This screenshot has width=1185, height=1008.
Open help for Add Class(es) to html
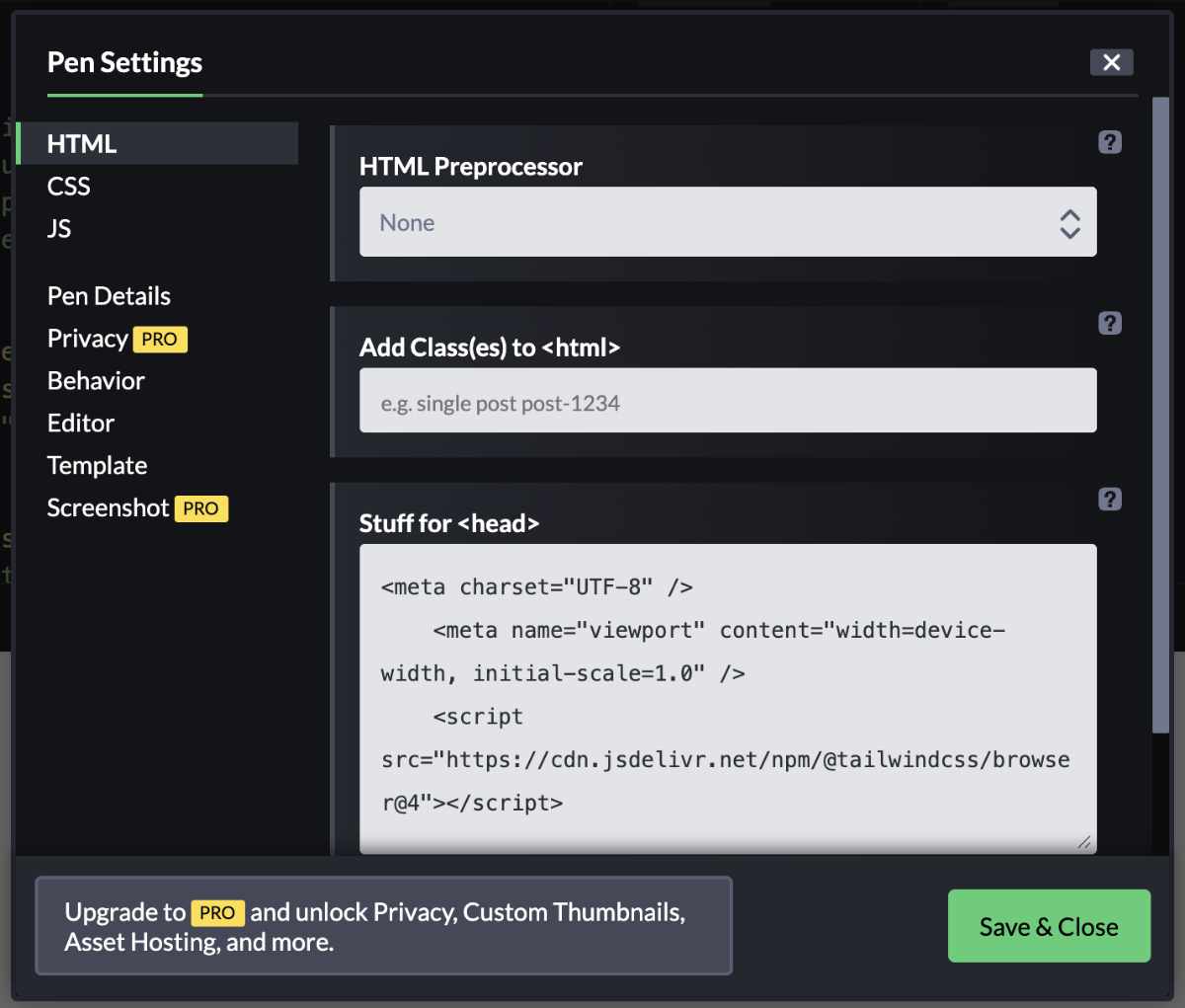[1110, 323]
